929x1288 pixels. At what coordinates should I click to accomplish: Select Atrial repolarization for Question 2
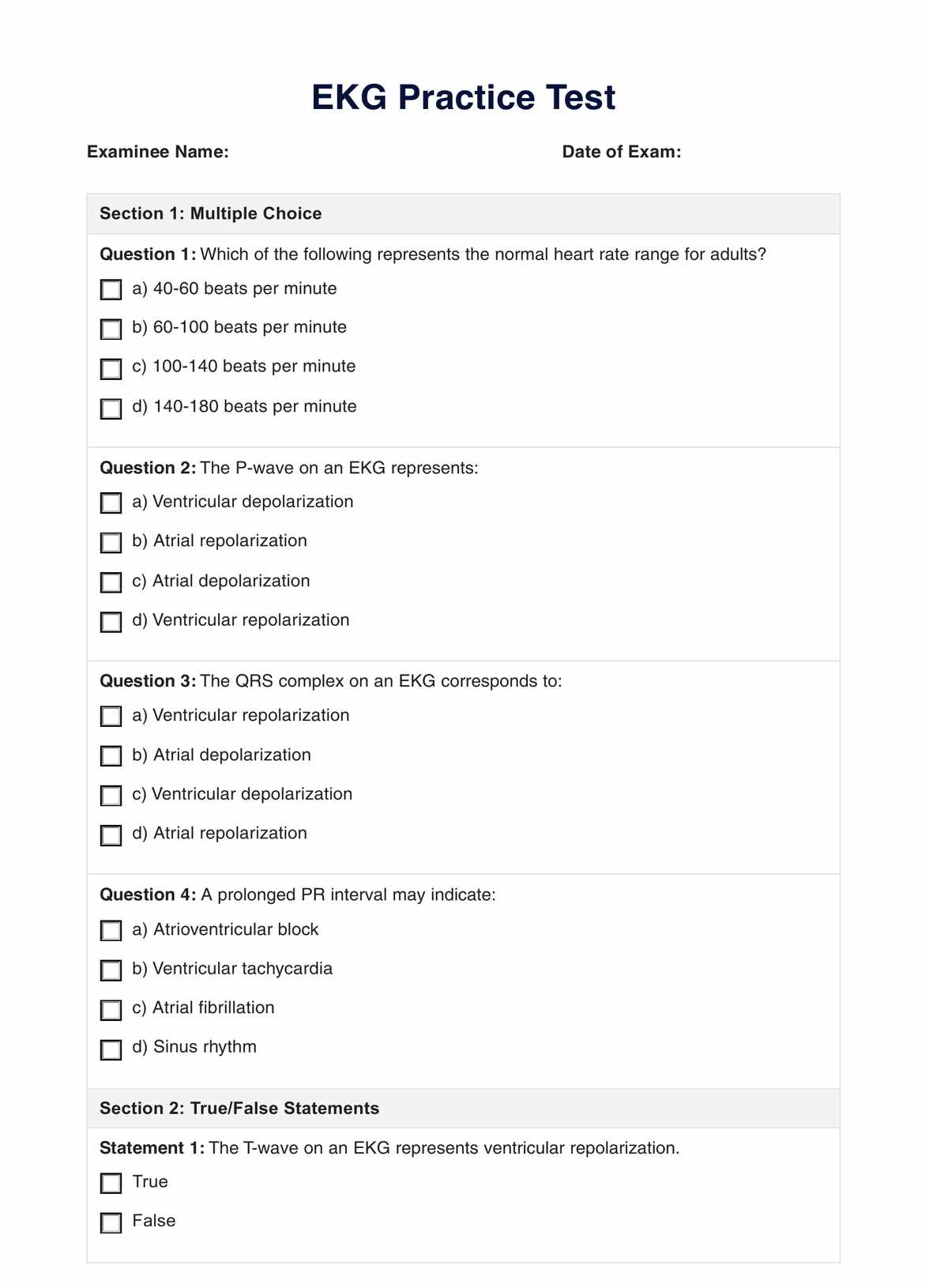coord(111,543)
